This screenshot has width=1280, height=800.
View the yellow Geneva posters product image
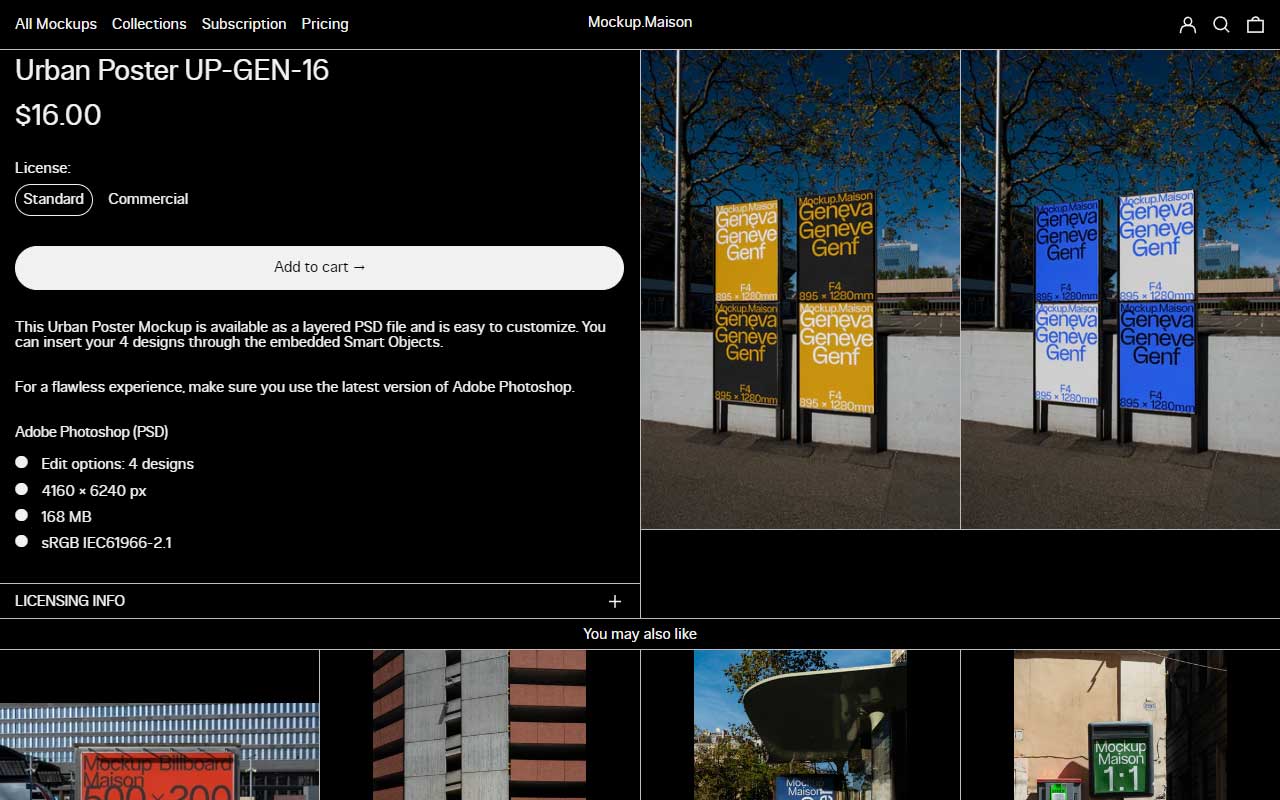[799, 290]
